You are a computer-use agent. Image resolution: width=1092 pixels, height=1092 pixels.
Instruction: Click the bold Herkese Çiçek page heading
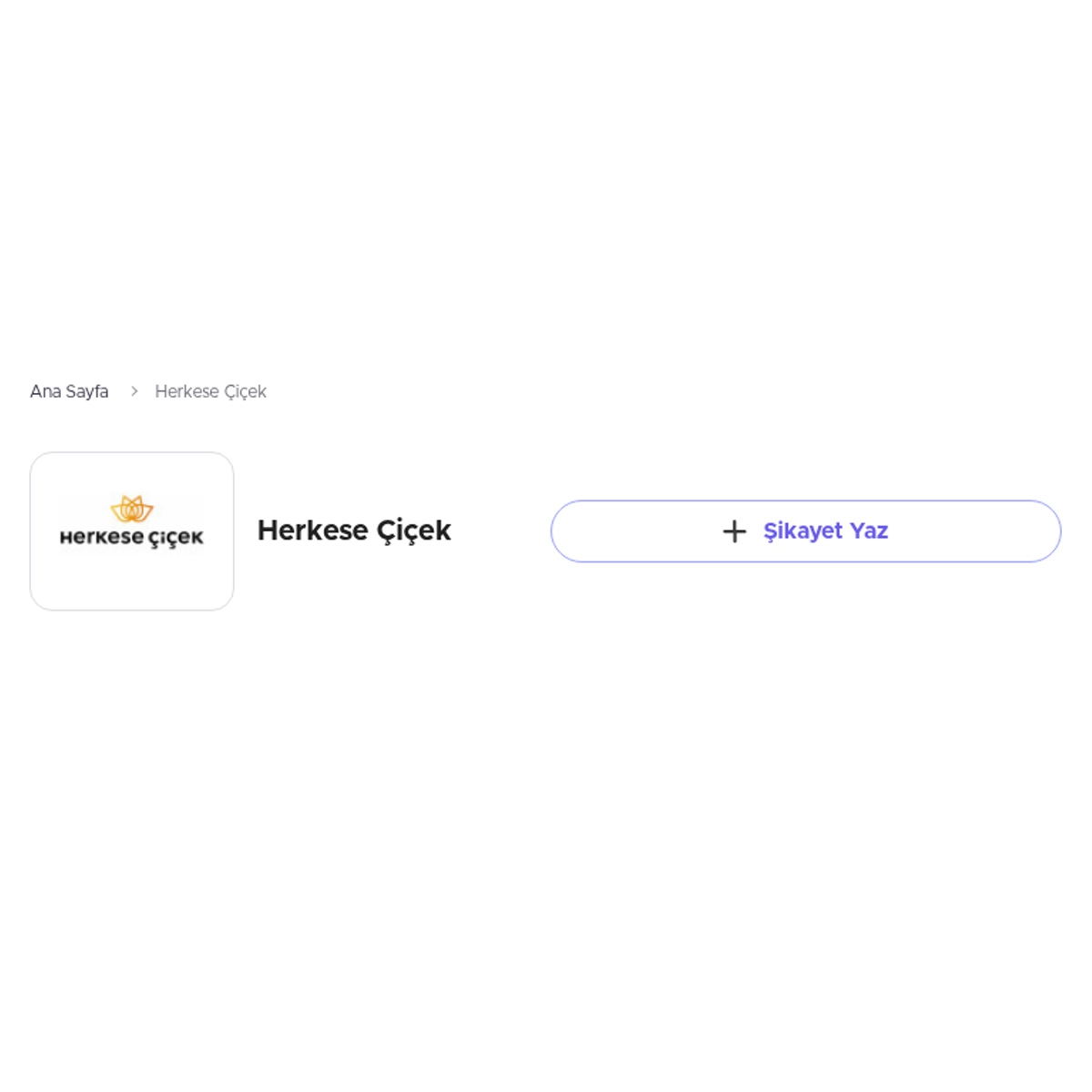(354, 531)
